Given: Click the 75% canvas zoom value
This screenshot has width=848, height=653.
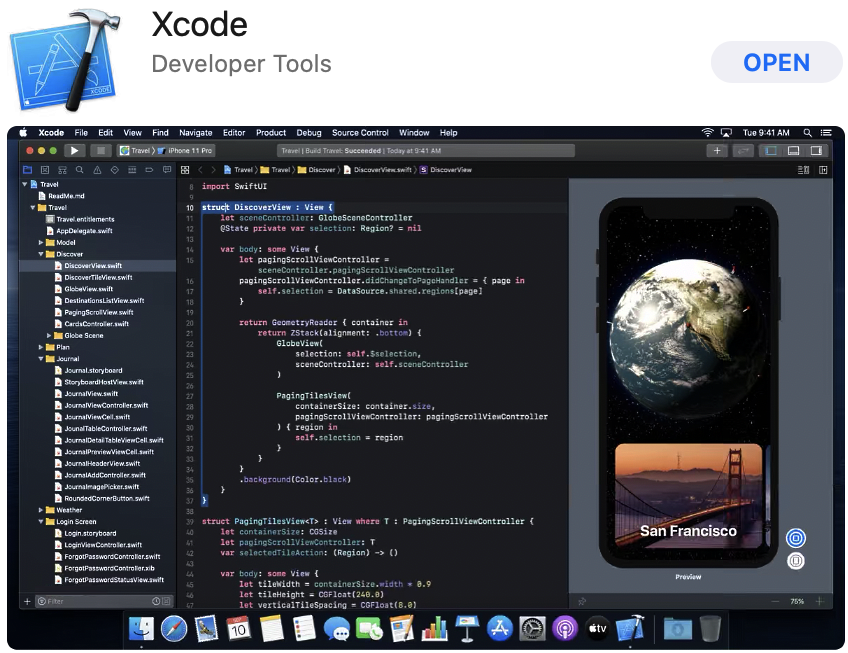Looking at the screenshot, I should pyautogui.click(x=797, y=601).
